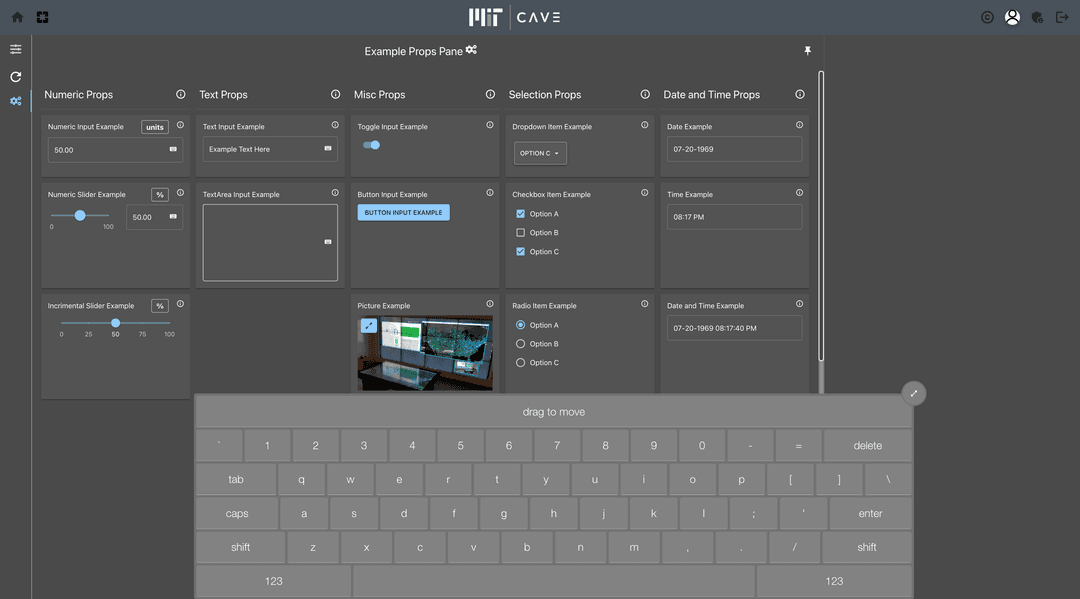Click the Numeric Slider Example handle
1080x599 pixels.
pos(80,215)
